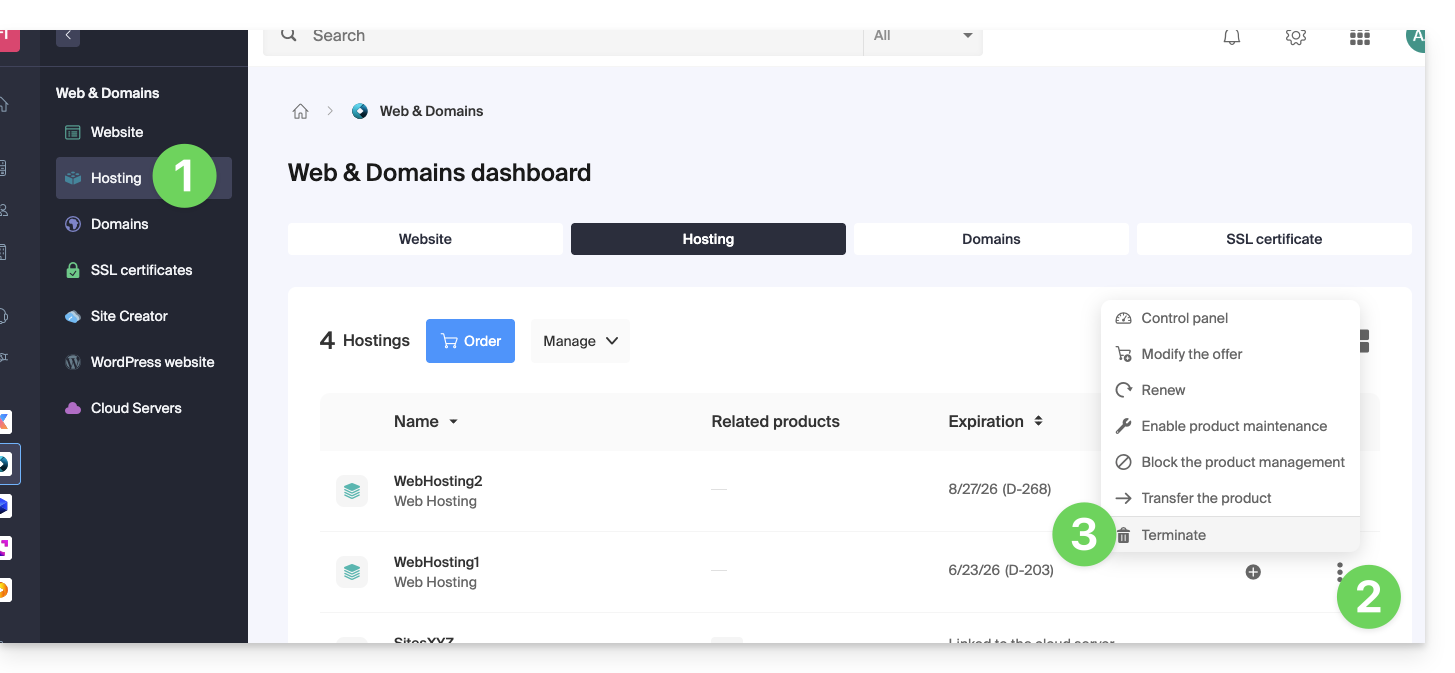This screenshot has height=673, width=1455.
Task: Choose Control panel in context menu
Action: click(x=1184, y=318)
